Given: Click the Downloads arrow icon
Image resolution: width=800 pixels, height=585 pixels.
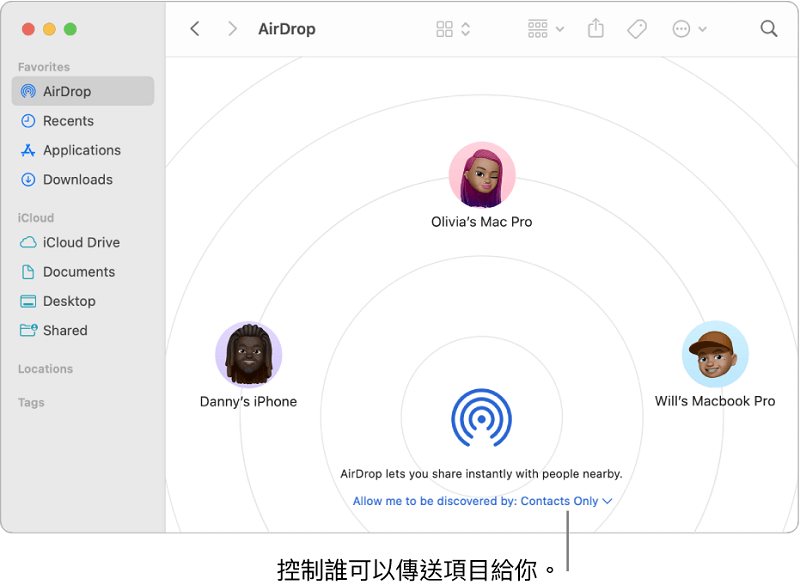Looking at the screenshot, I should tap(28, 180).
